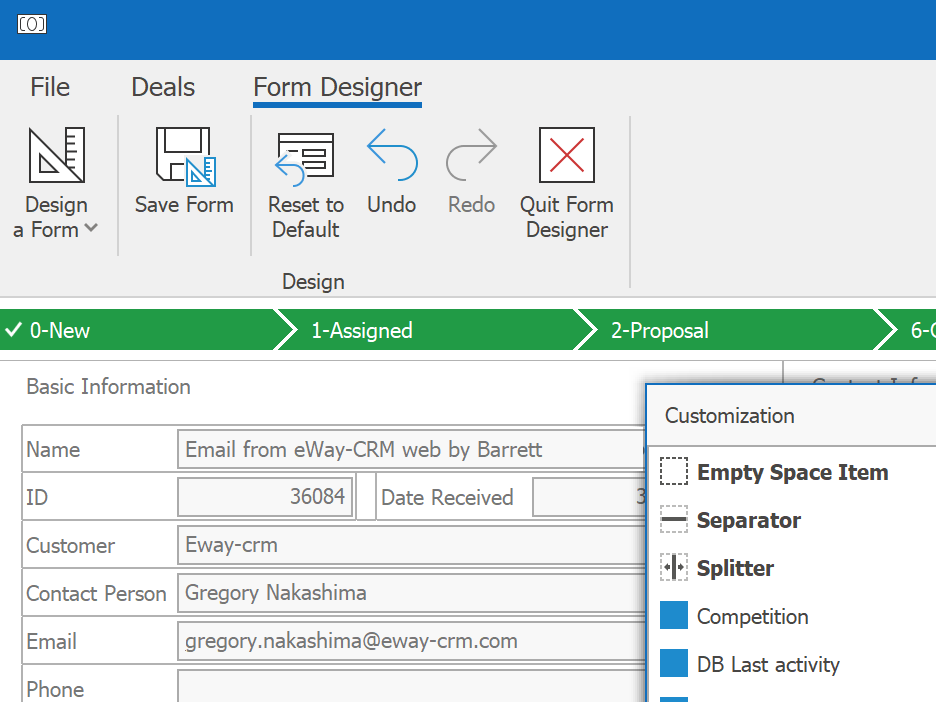Undo the last form change

coord(392,172)
